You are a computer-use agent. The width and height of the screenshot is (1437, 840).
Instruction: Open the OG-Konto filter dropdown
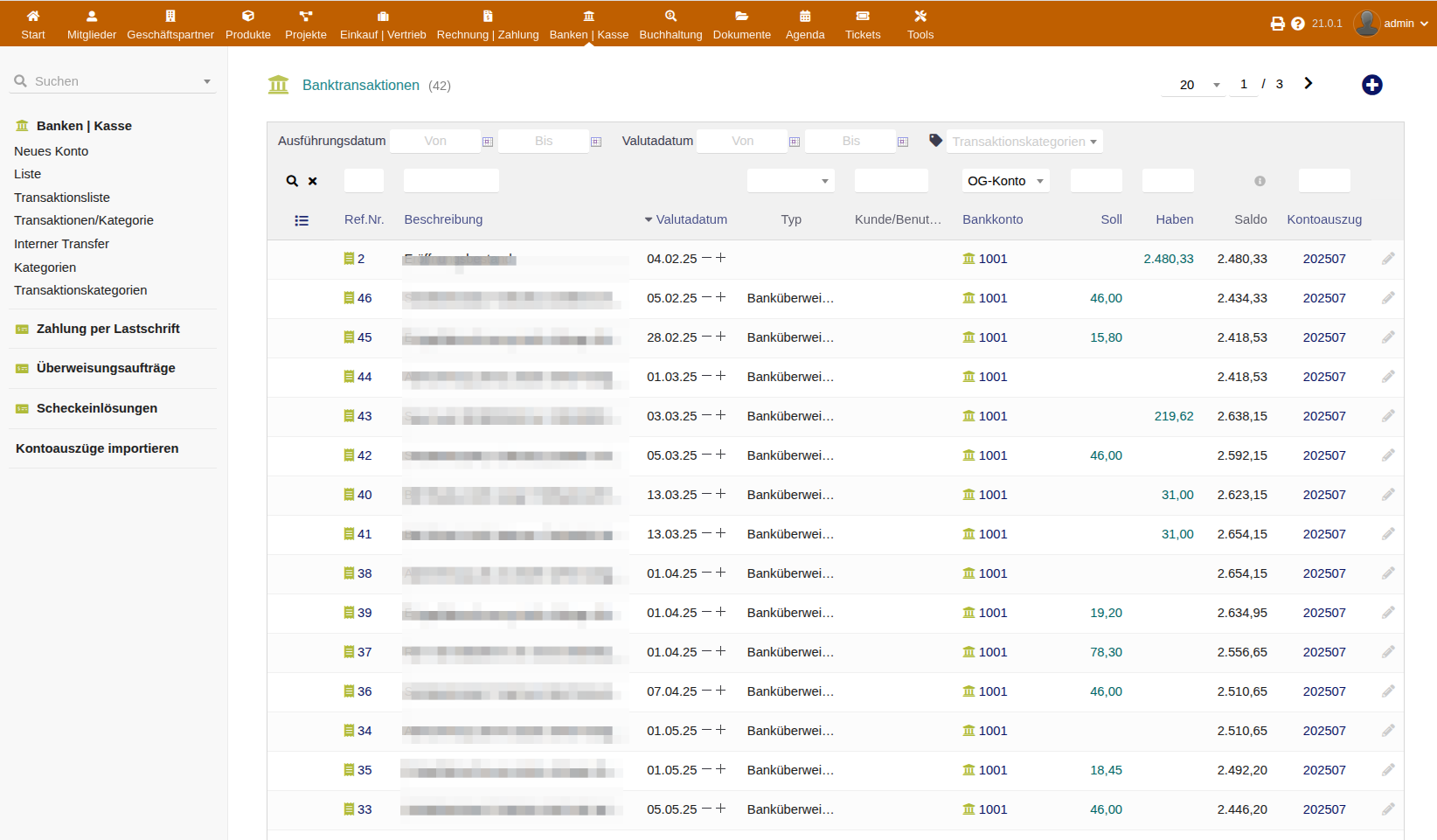(x=1005, y=181)
